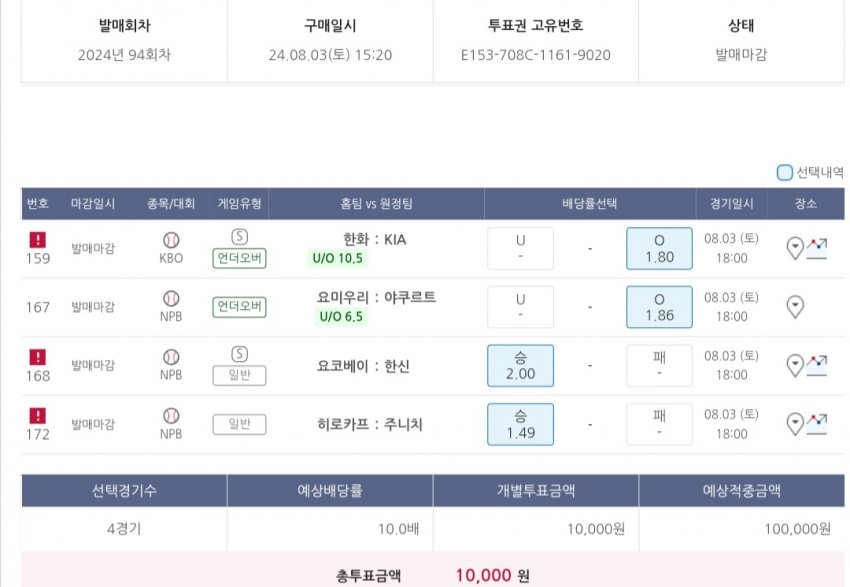Image resolution: width=850 pixels, height=587 pixels.
Task: Click the 한화 : KIA match title
Action: click(375, 240)
